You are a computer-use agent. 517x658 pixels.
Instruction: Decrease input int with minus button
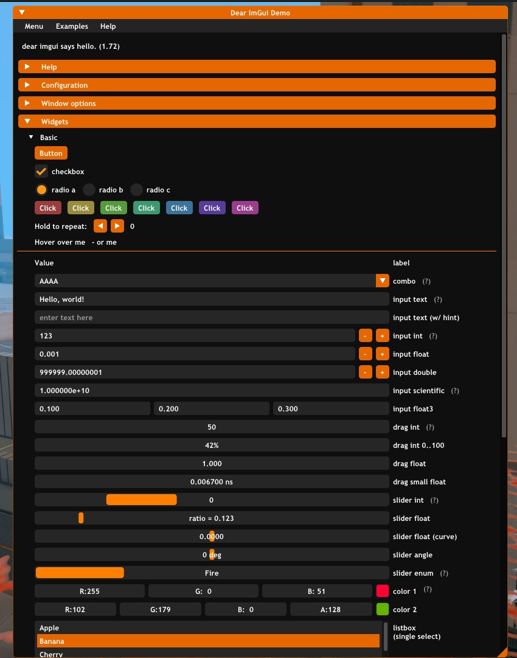pos(365,336)
